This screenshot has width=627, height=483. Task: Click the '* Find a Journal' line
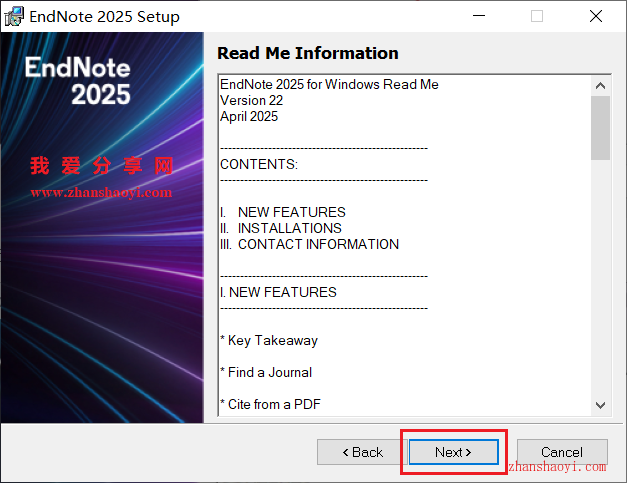pyautogui.click(x=266, y=372)
